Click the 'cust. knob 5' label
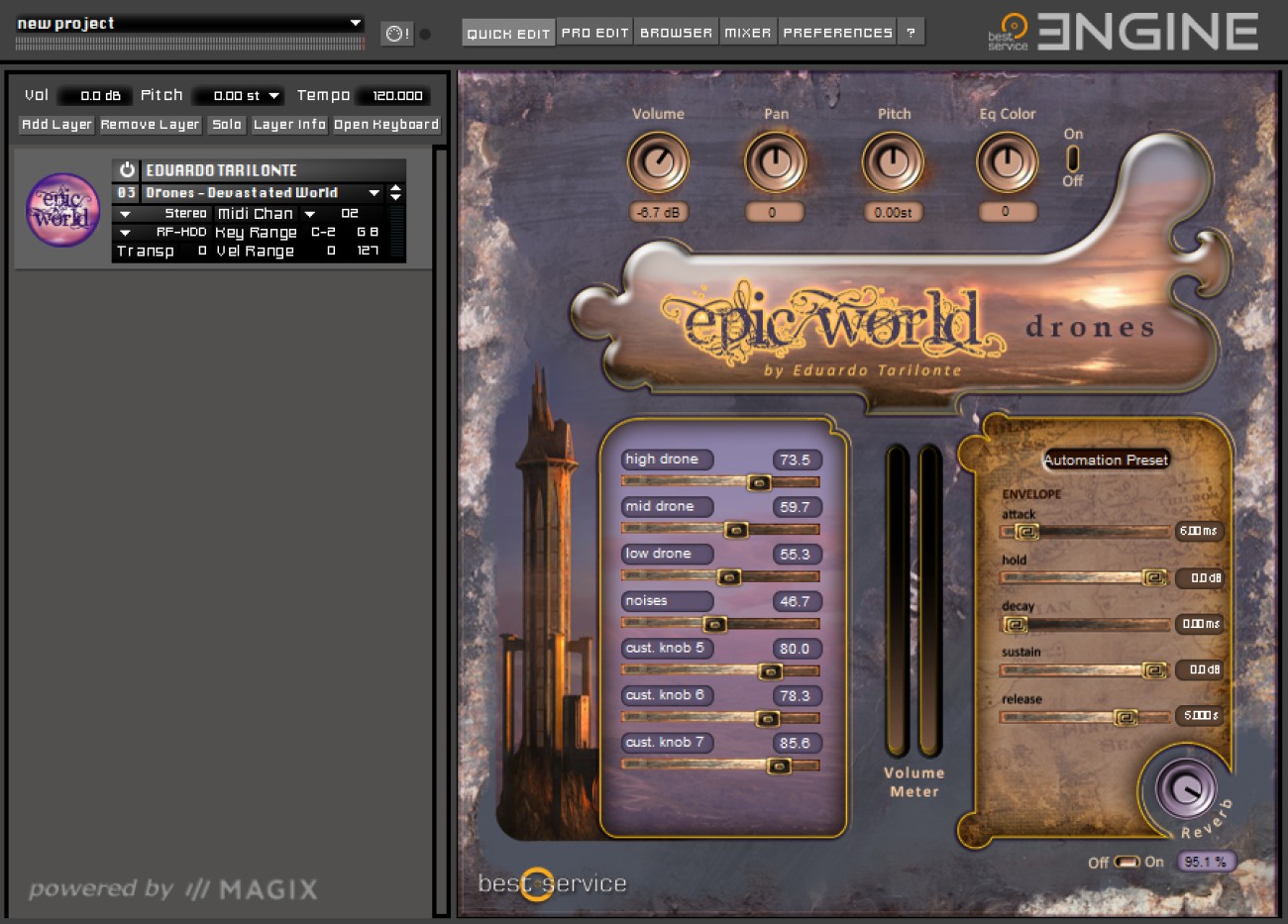 [x=666, y=648]
